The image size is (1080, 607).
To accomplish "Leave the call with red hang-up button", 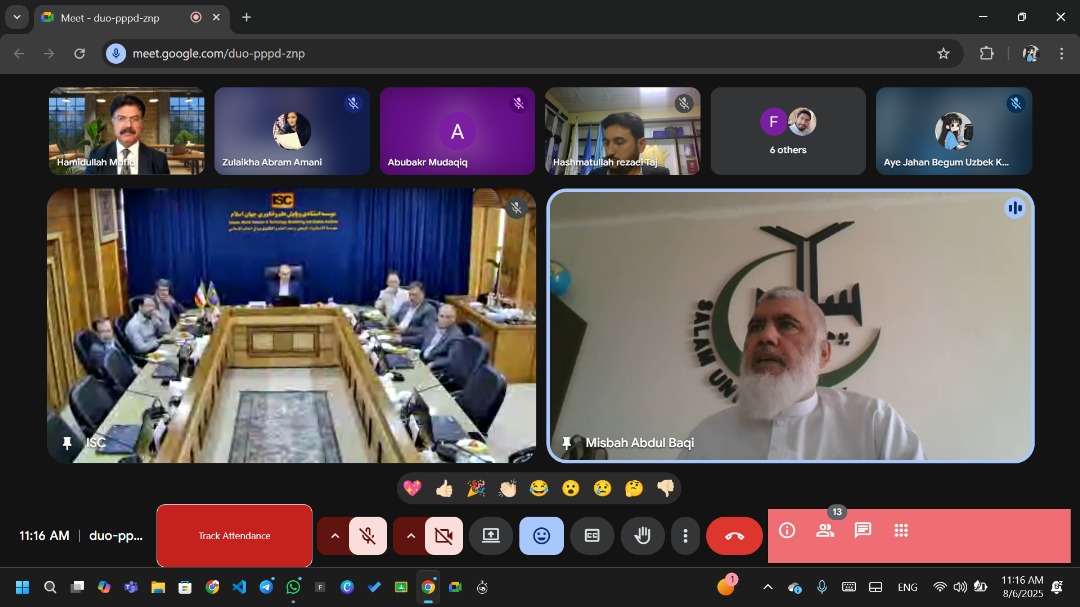I will [x=734, y=536].
